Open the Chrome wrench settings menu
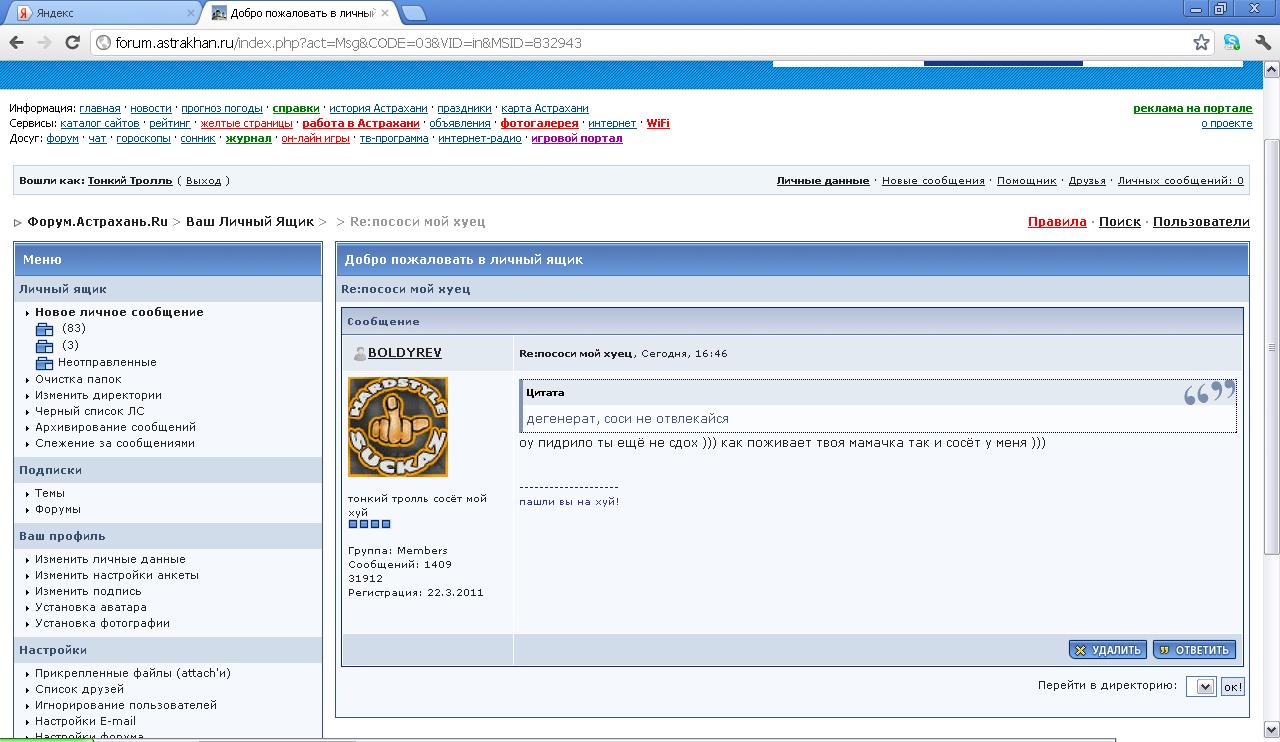The image size is (1280, 742). (x=1262, y=42)
